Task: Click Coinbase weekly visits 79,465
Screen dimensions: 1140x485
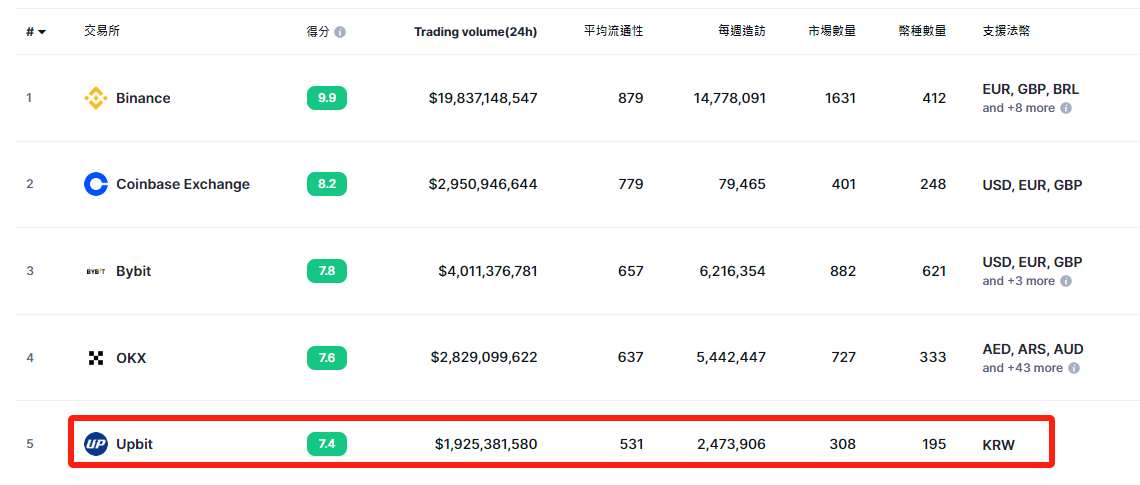Action: pos(742,185)
